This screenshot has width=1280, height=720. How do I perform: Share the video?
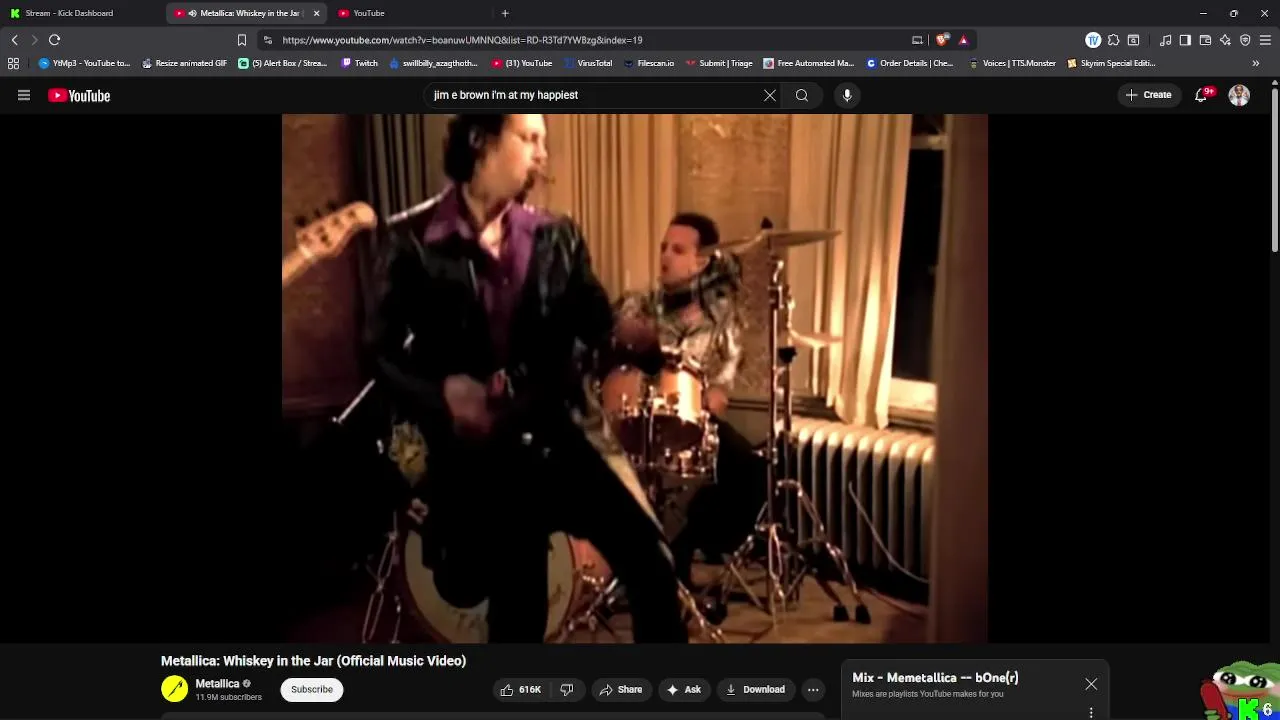(620, 689)
